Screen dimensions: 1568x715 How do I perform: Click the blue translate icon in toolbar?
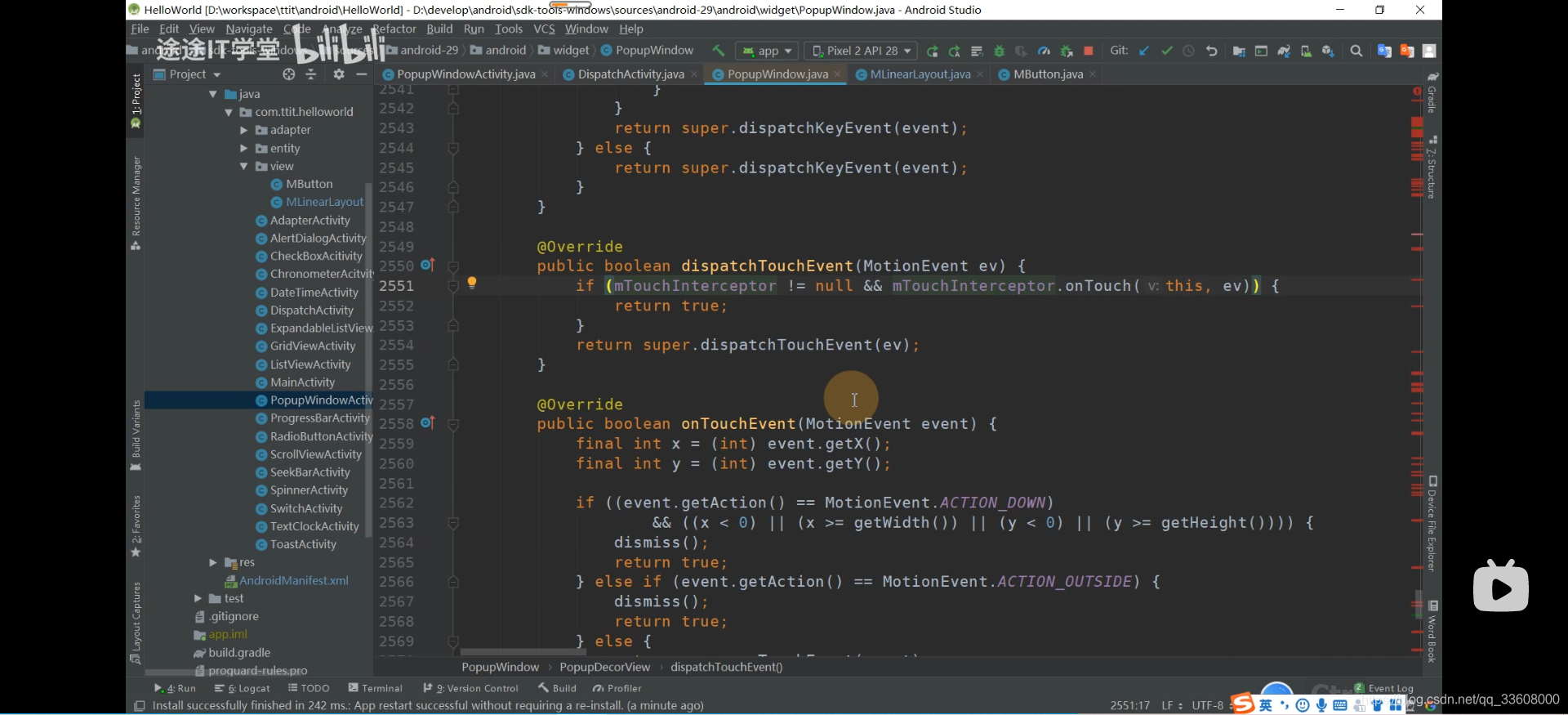(1384, 51)
